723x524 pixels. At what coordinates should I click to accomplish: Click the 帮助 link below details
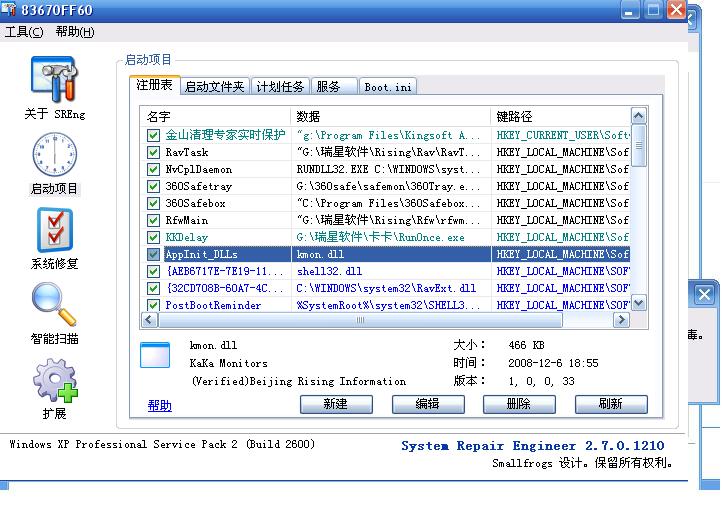tap(159, 405)
